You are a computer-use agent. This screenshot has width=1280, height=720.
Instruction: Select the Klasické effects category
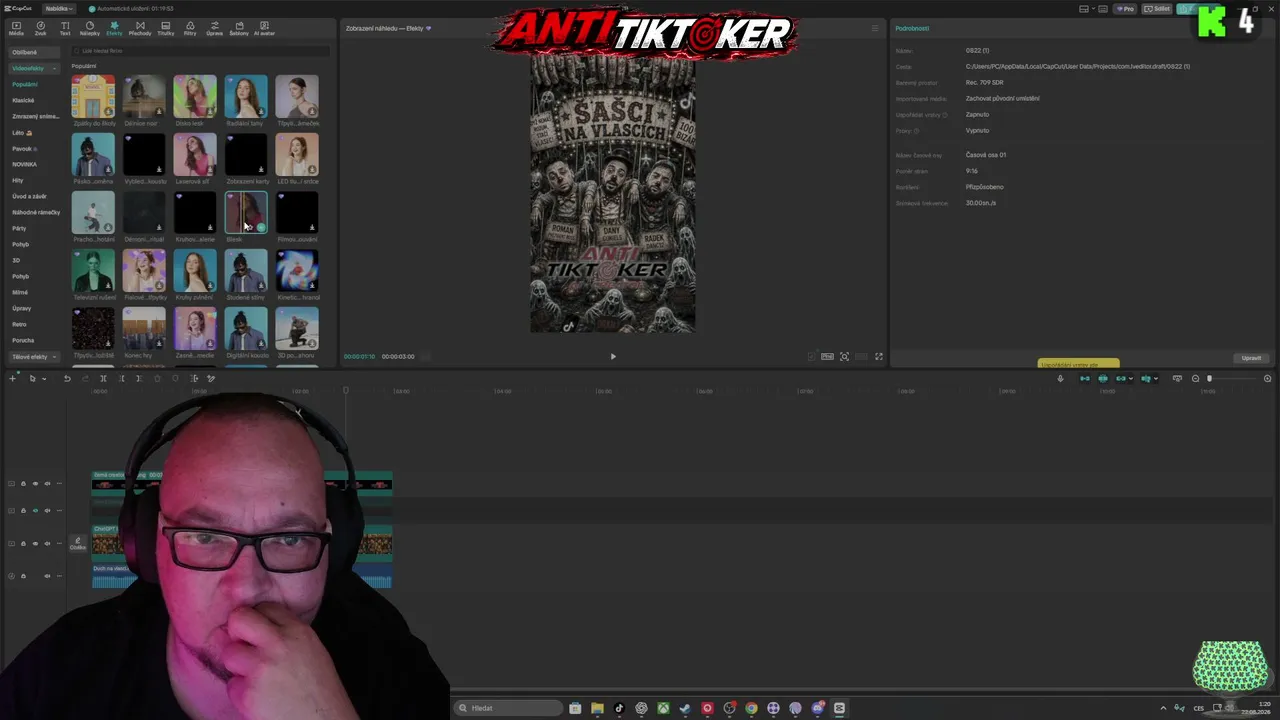pos(23,100)
